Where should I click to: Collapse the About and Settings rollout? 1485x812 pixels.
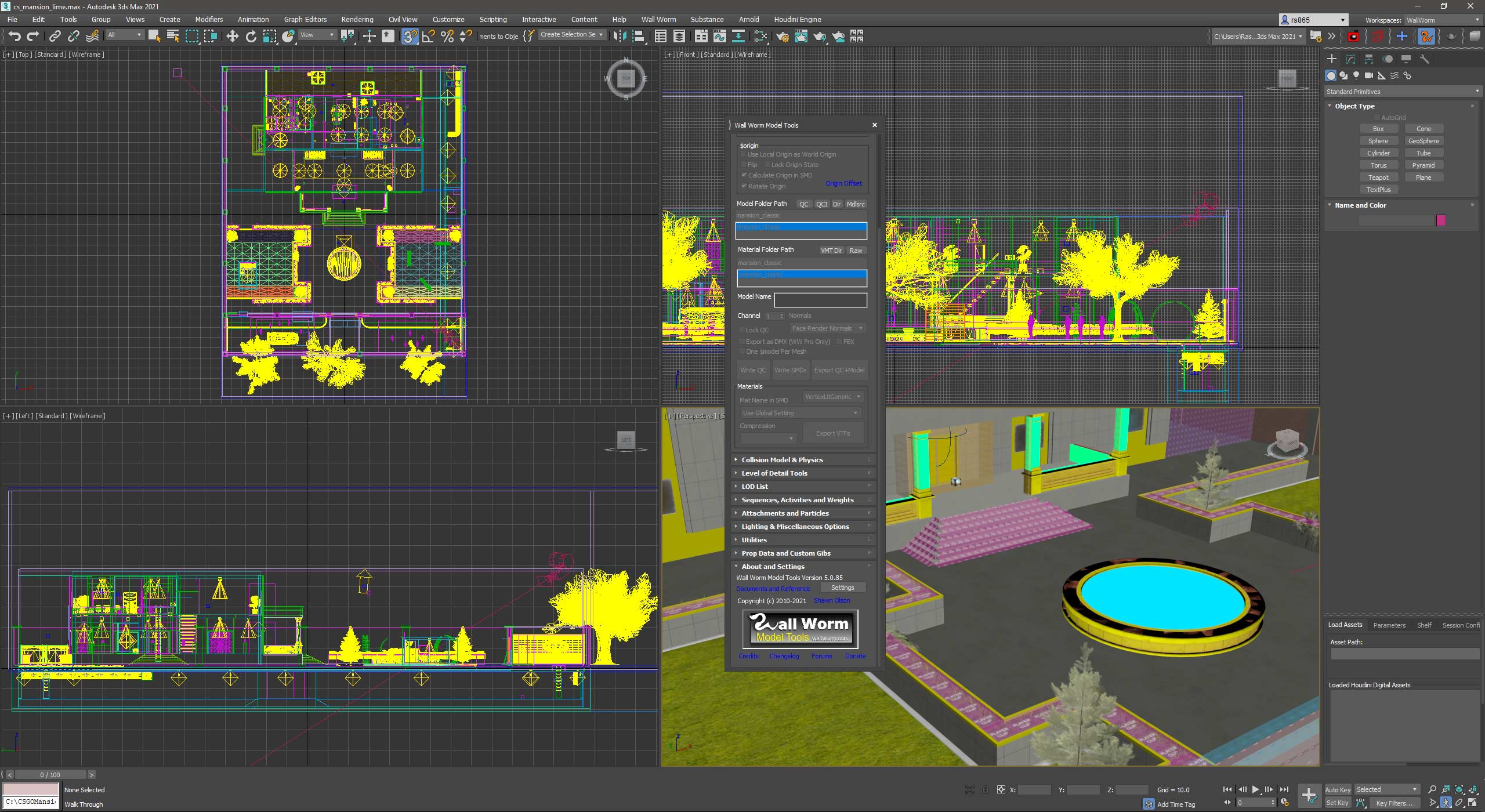[803, 567]
